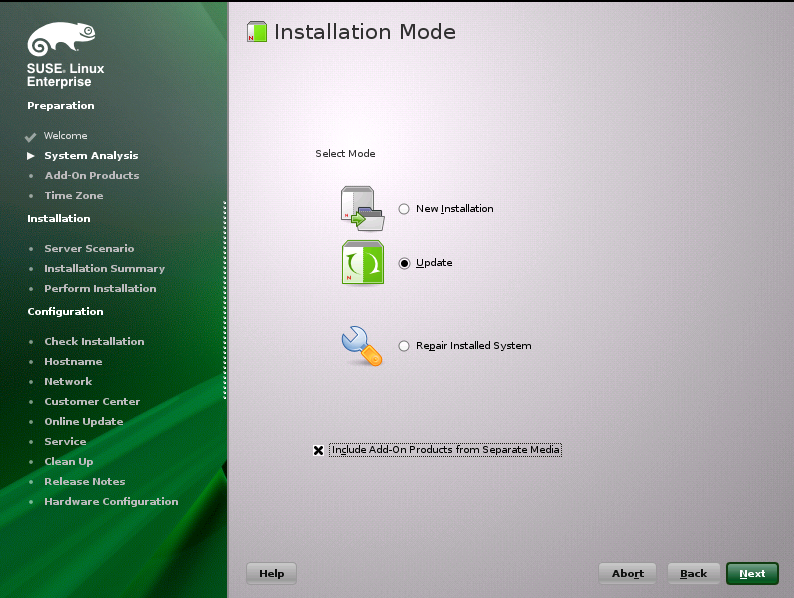Proceed with the Next button

(752, 574)
